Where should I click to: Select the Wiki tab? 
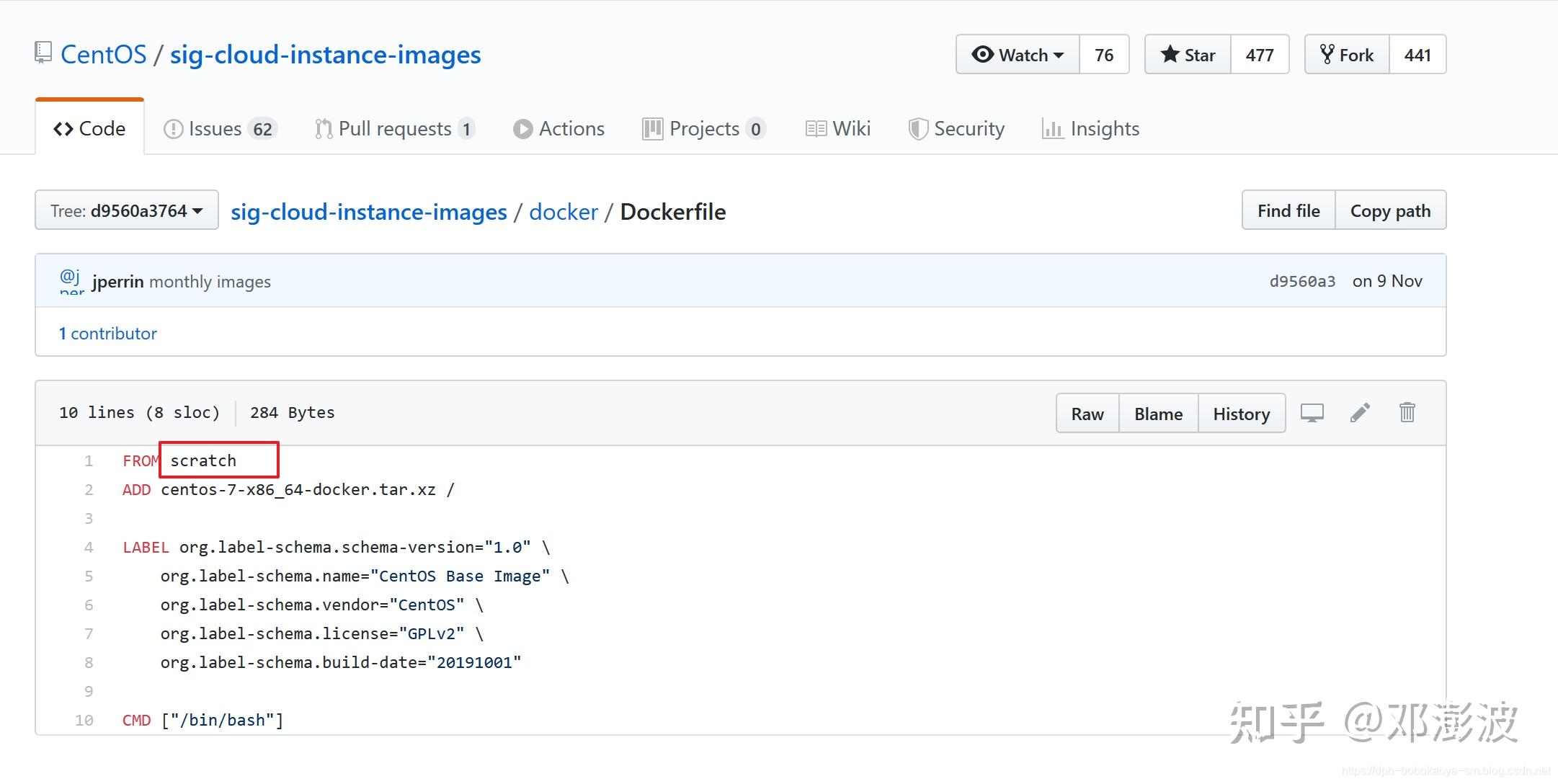coord(838,128)
